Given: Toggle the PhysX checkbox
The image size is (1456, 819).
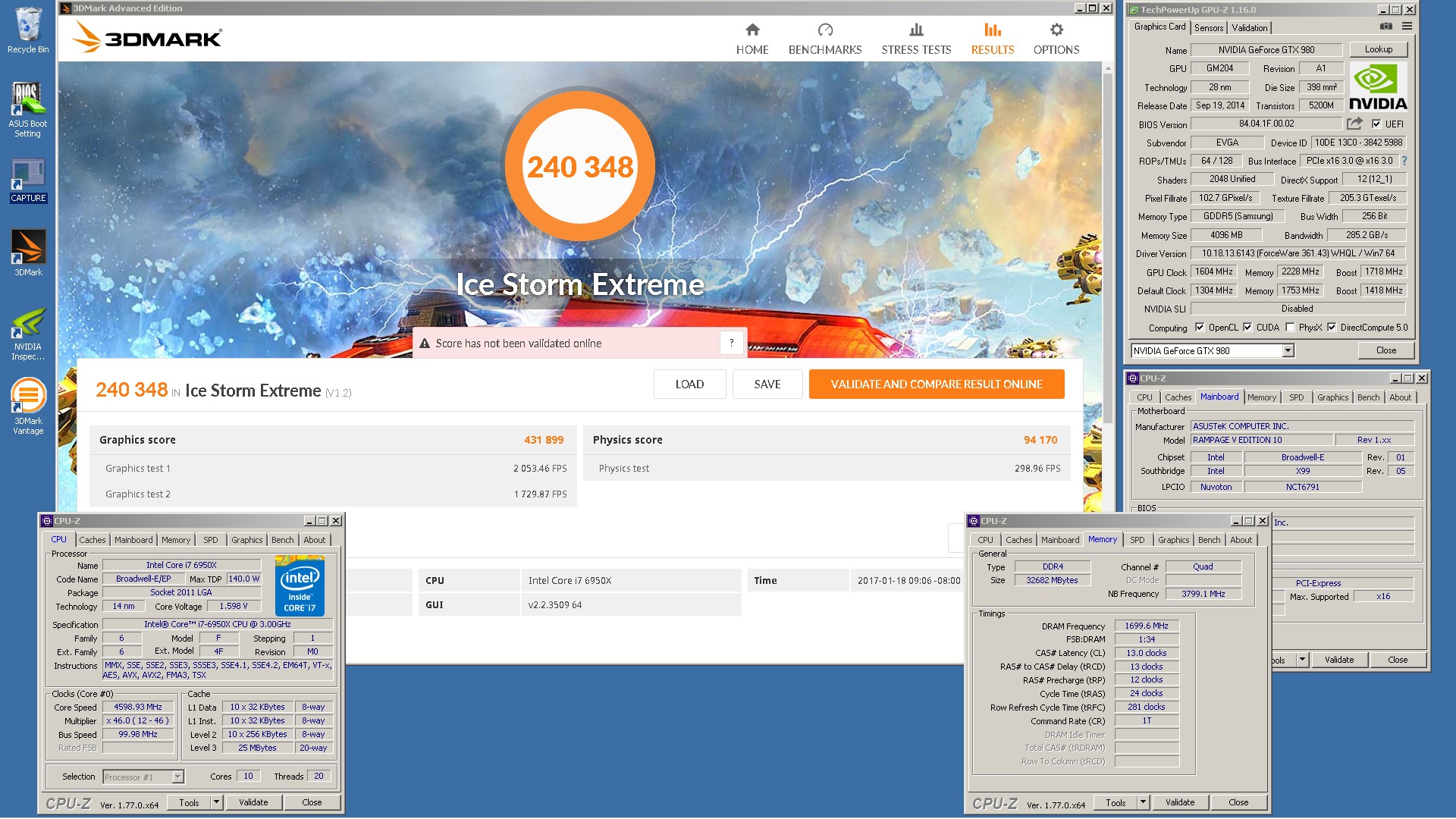Looking at the screenshot, I should tap(1290, 328).
